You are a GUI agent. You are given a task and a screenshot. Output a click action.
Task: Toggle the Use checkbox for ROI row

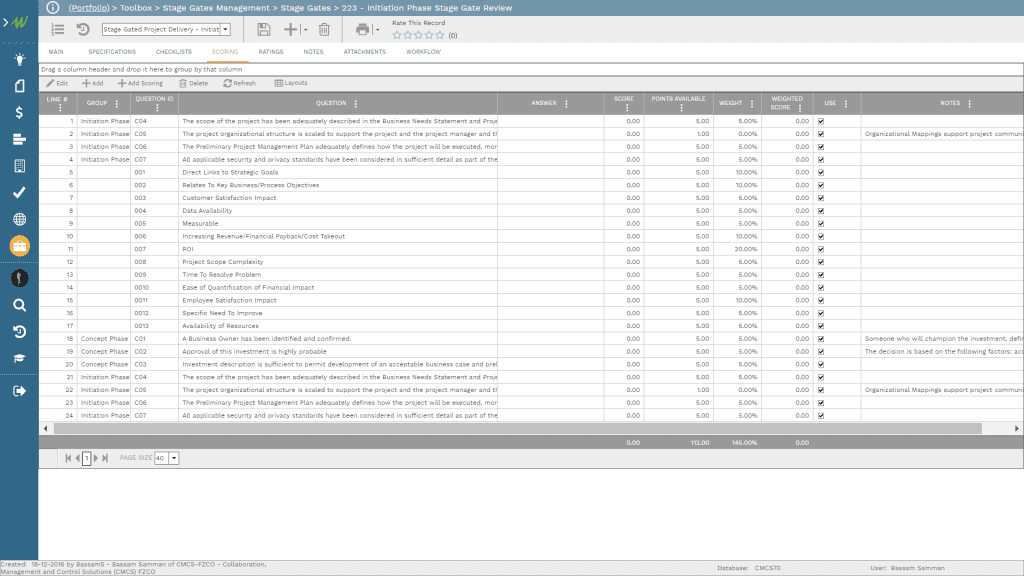(x=821, y=249)
